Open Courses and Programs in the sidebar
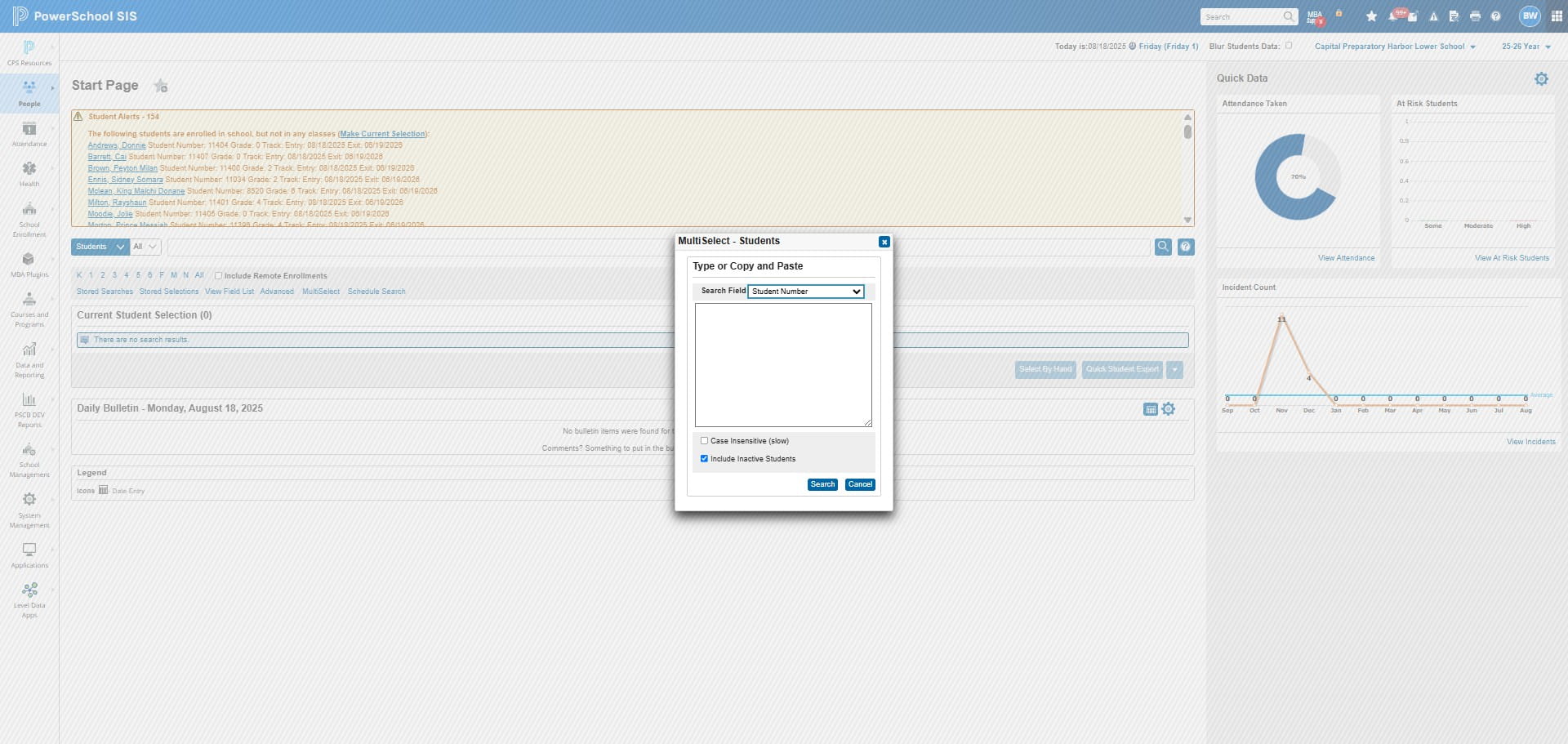 pyautogui.click(x=29, y=310)
